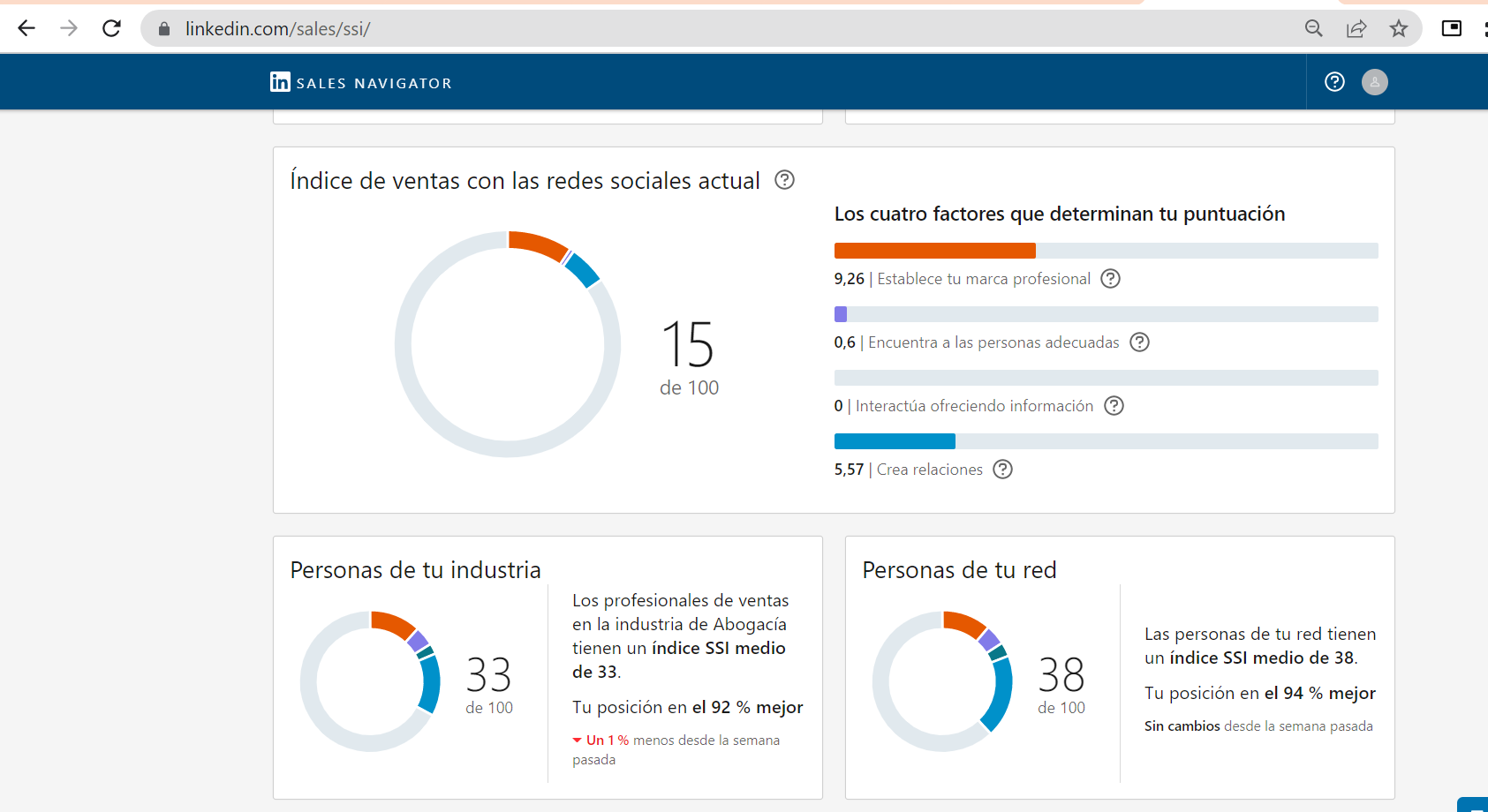Click the 0,6 Encuentra a las personas label
Screen dimensions: 1488x812
click(x=977, y=342)
